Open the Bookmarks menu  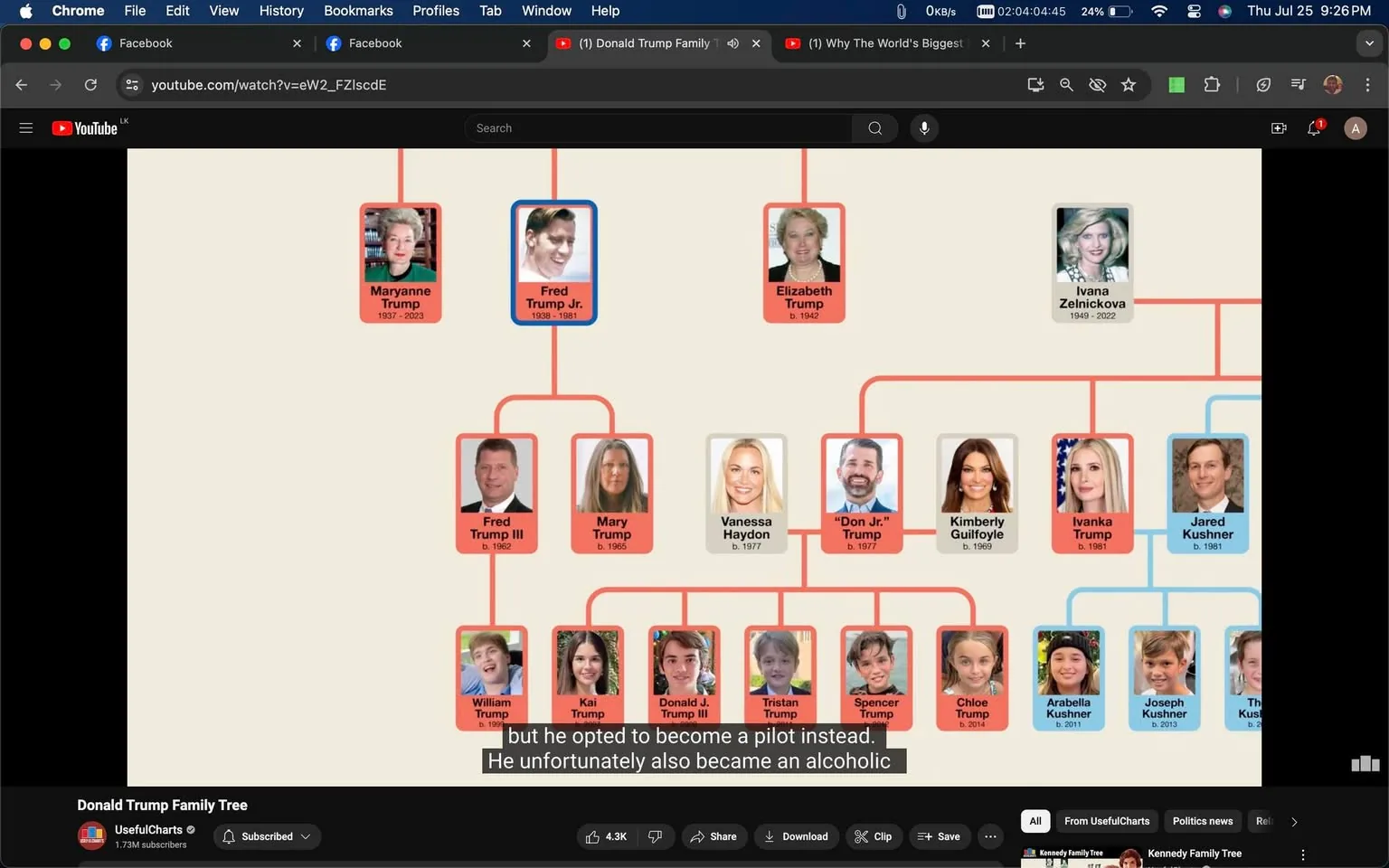point(358,10)
